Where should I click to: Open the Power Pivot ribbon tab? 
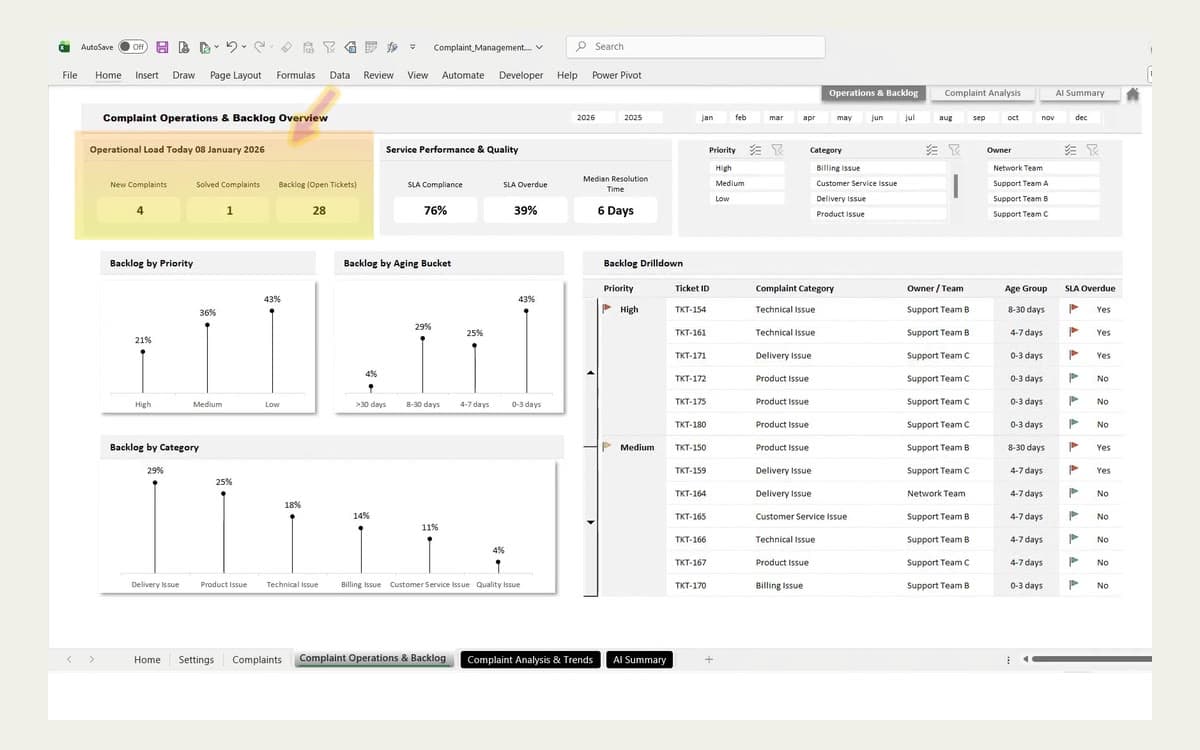617,75
